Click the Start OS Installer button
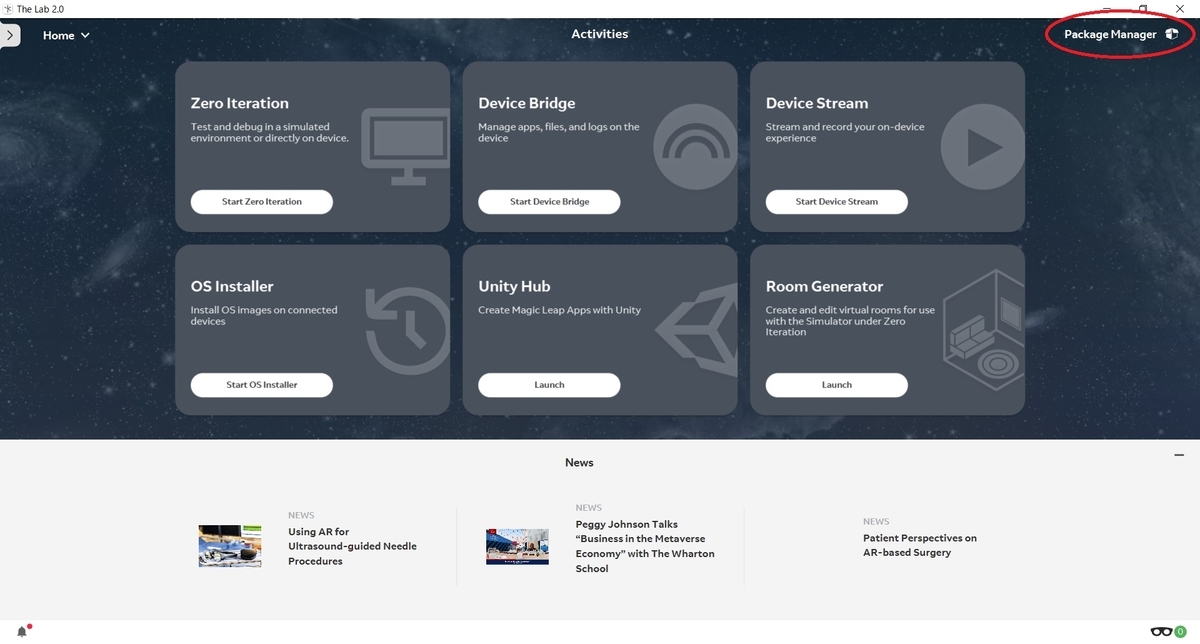 tap(262, 384)
